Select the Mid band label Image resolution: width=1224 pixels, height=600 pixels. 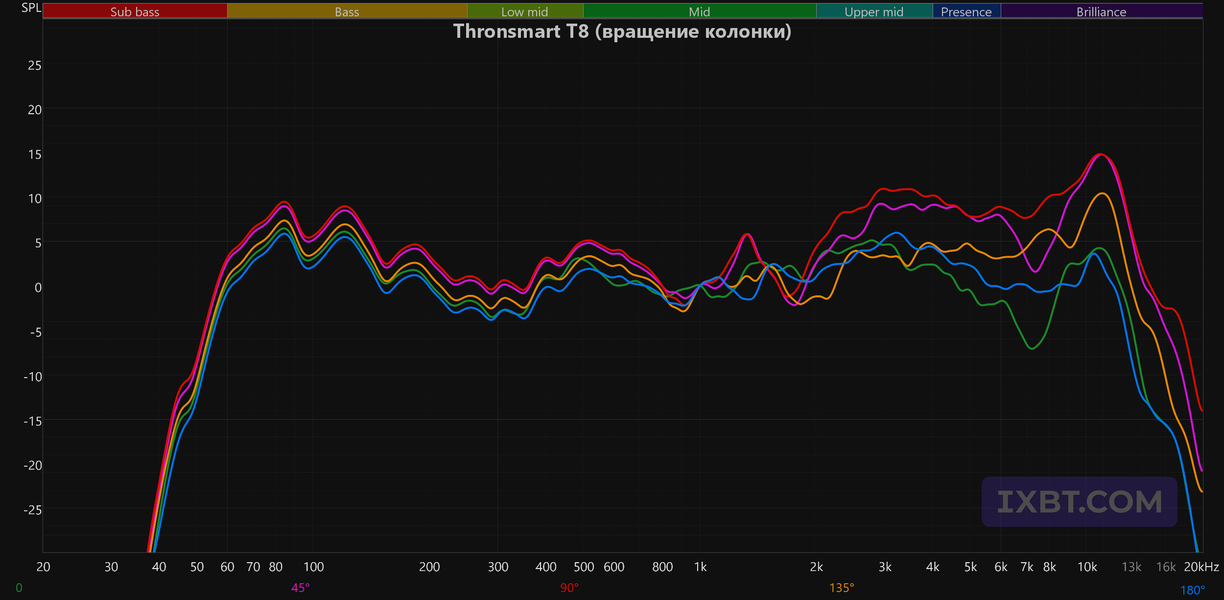[700, 12]
